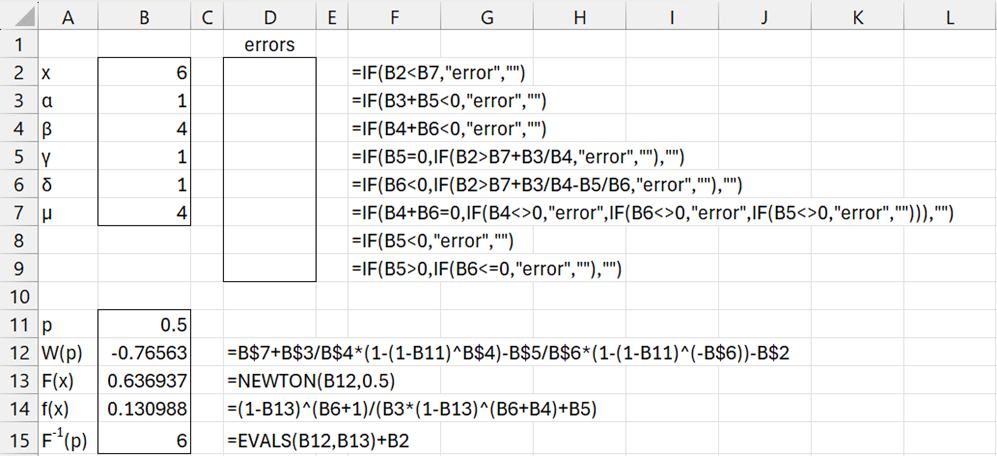Screen dimensions: 997x456
Task: Click the EVALS formula text
Action: 319,439
